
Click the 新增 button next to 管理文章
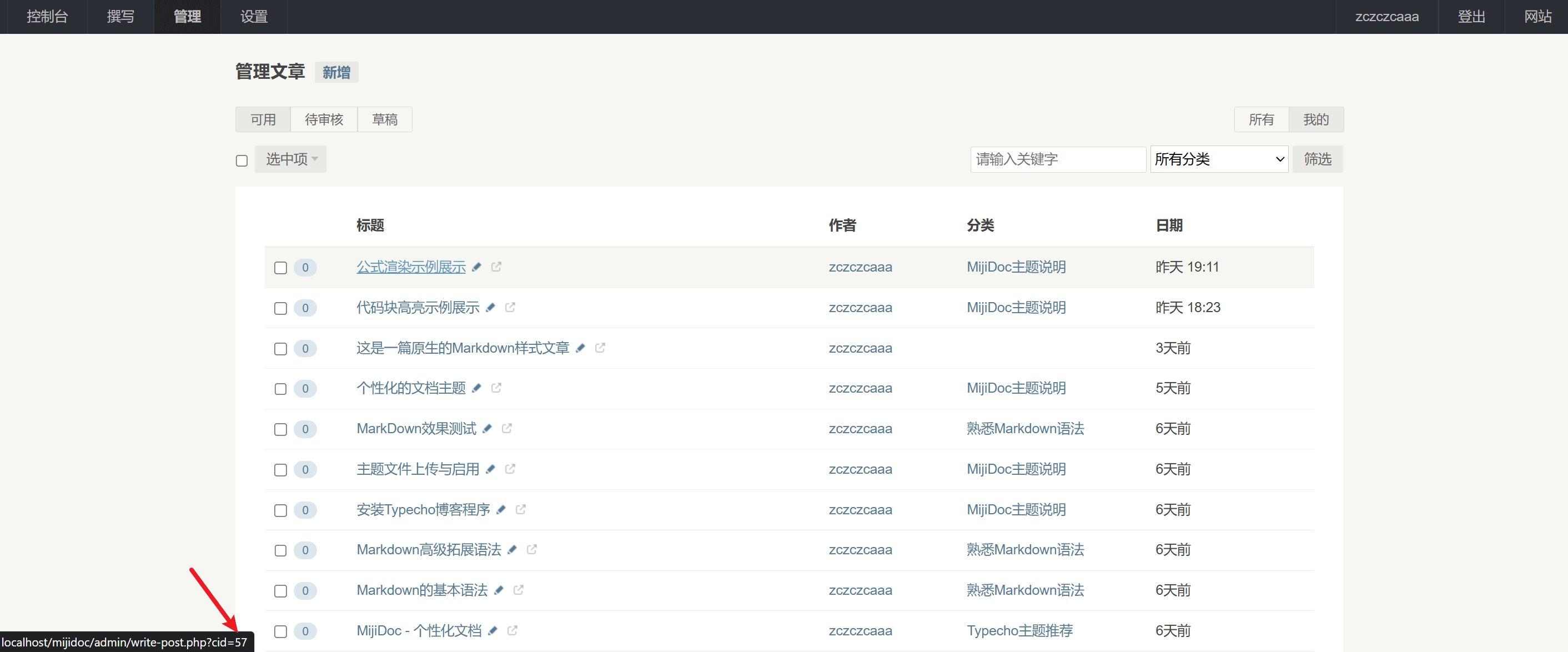click(336, 72)
